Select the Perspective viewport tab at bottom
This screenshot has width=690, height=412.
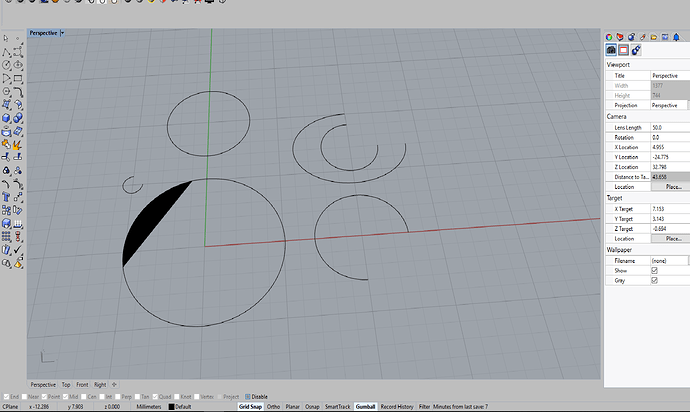pos(43,385)
